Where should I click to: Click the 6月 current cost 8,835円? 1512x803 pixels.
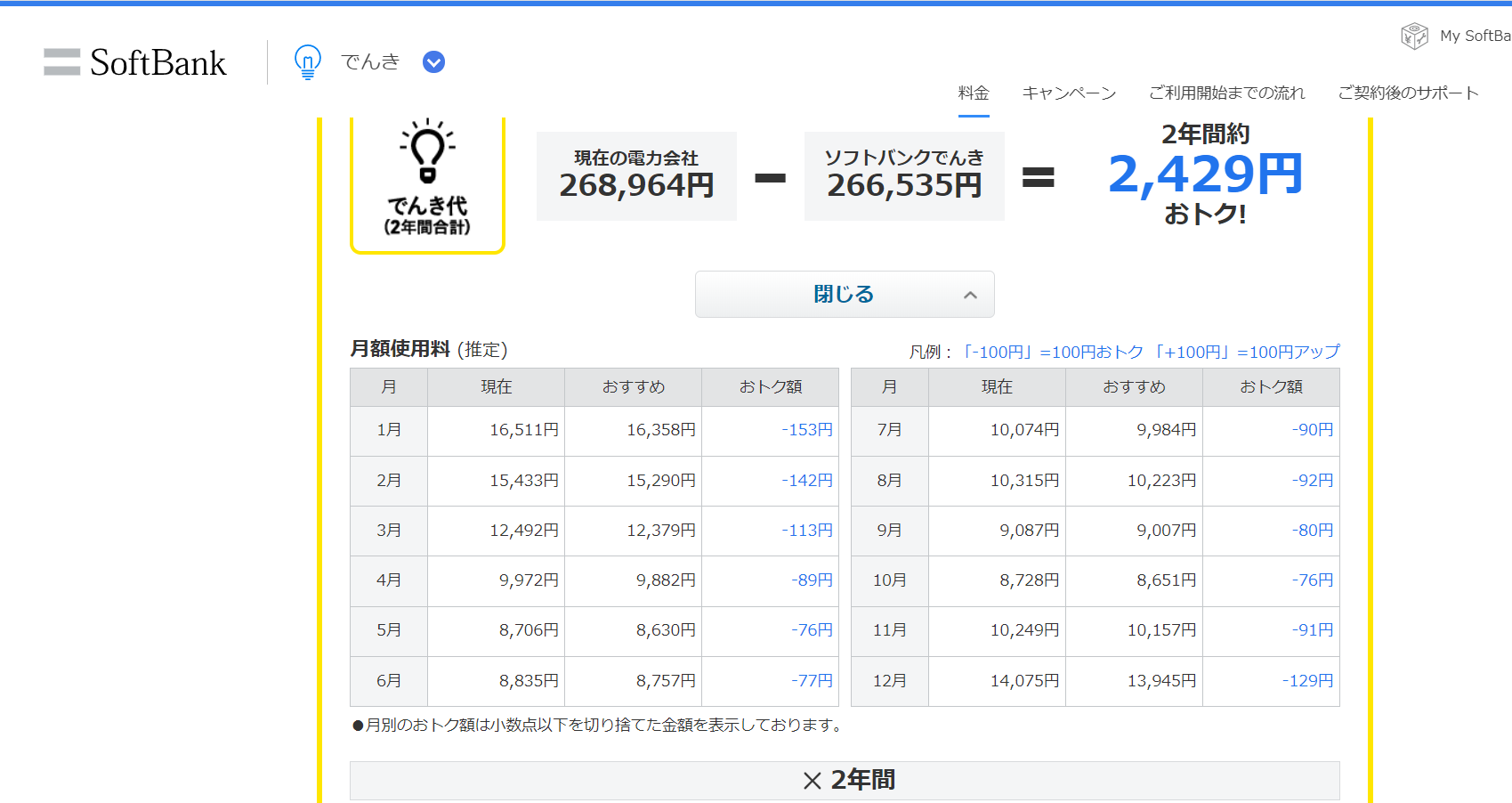tap(497, 681)
